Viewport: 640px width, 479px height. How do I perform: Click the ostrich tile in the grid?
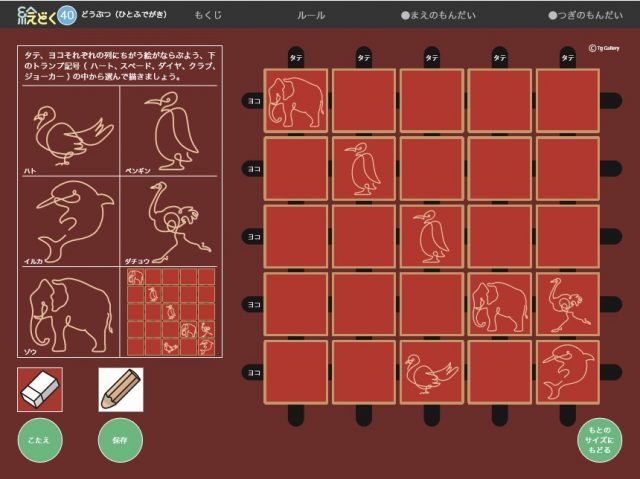click(x=568, y=305)
